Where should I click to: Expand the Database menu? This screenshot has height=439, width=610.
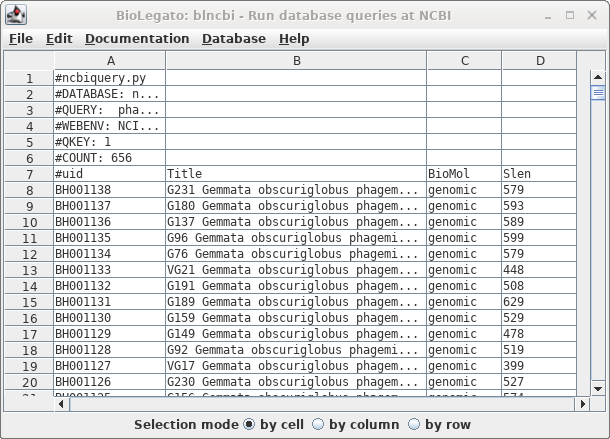(233, 38)
